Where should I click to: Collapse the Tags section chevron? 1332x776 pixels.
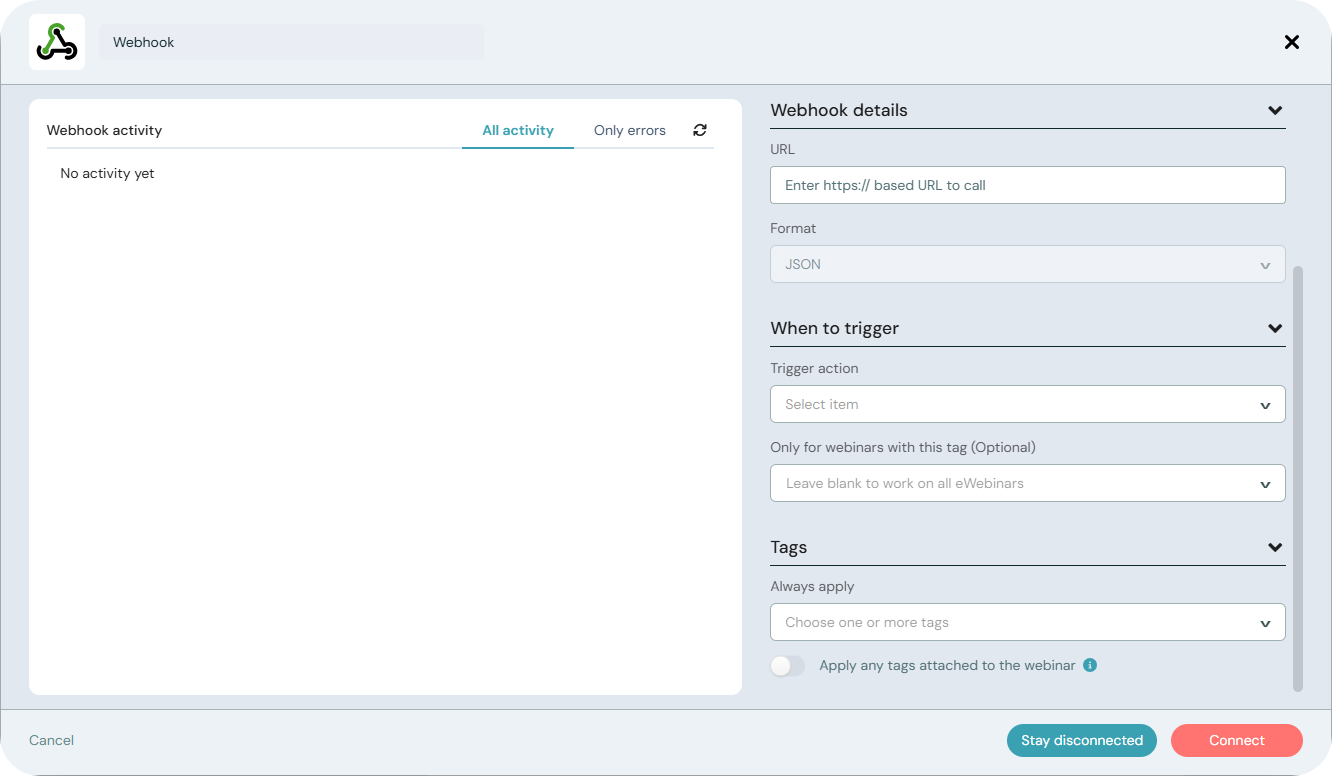1275,547
